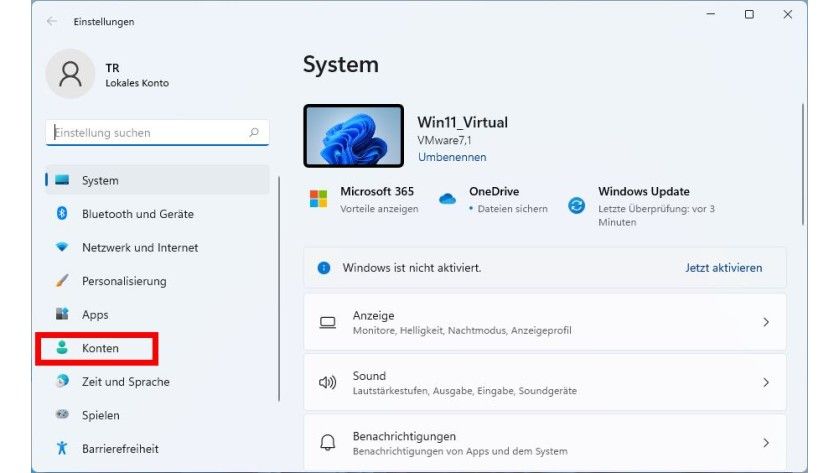Viewport: 840px width, 473px height.
Task: Close the Einstellungen window
Action: click(788, 14)
